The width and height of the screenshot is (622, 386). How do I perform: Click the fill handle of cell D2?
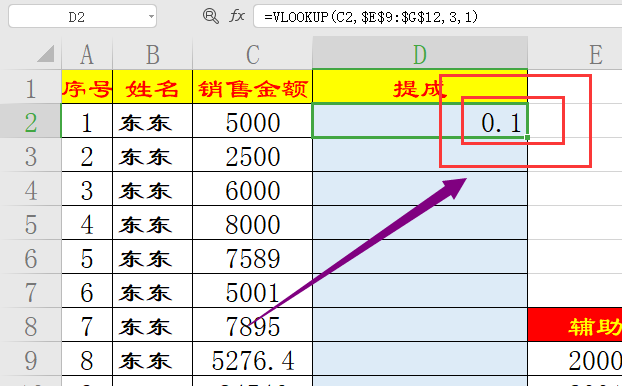coord(527,137)
